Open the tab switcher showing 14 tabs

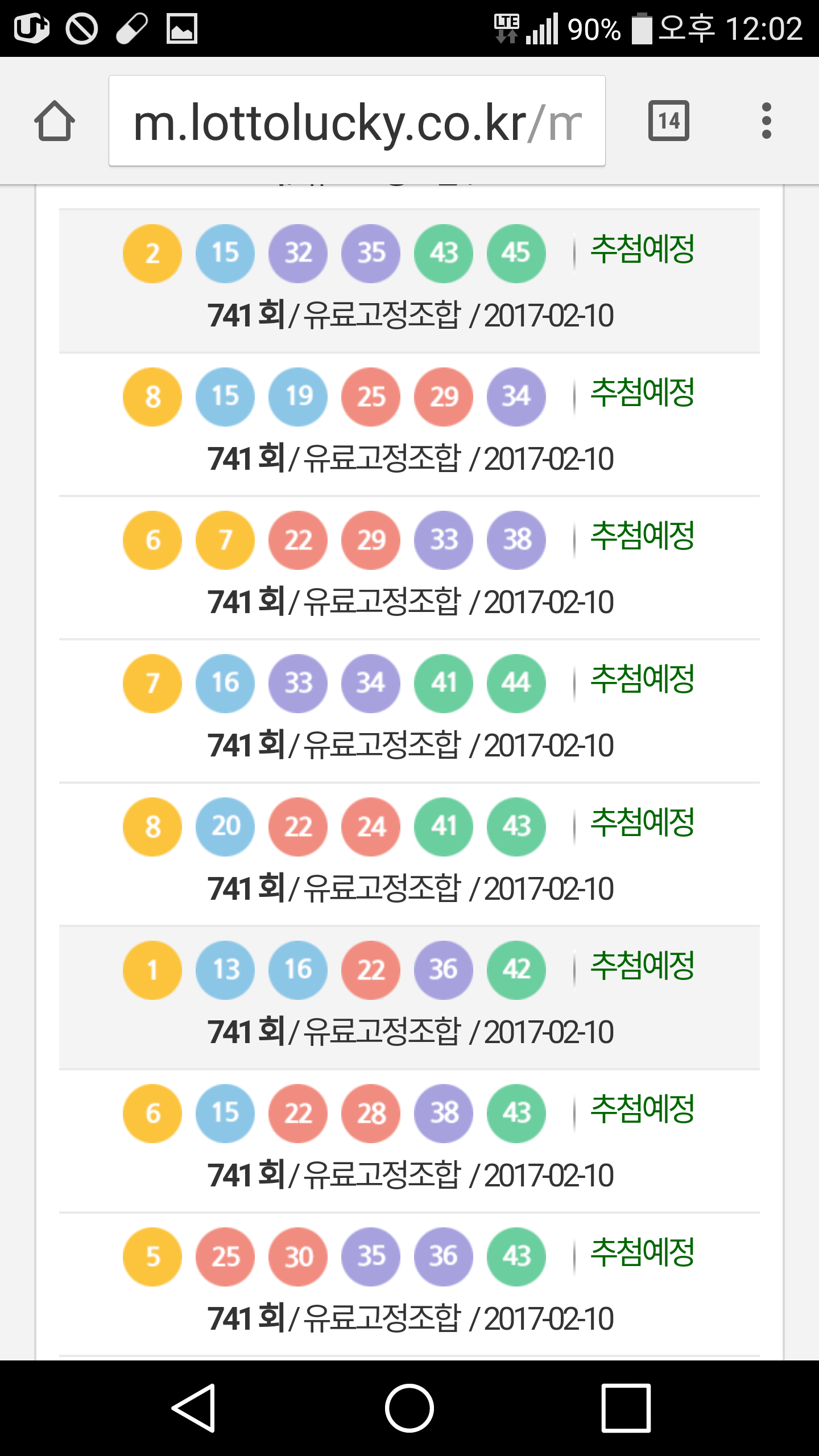[x=668, y=121]
